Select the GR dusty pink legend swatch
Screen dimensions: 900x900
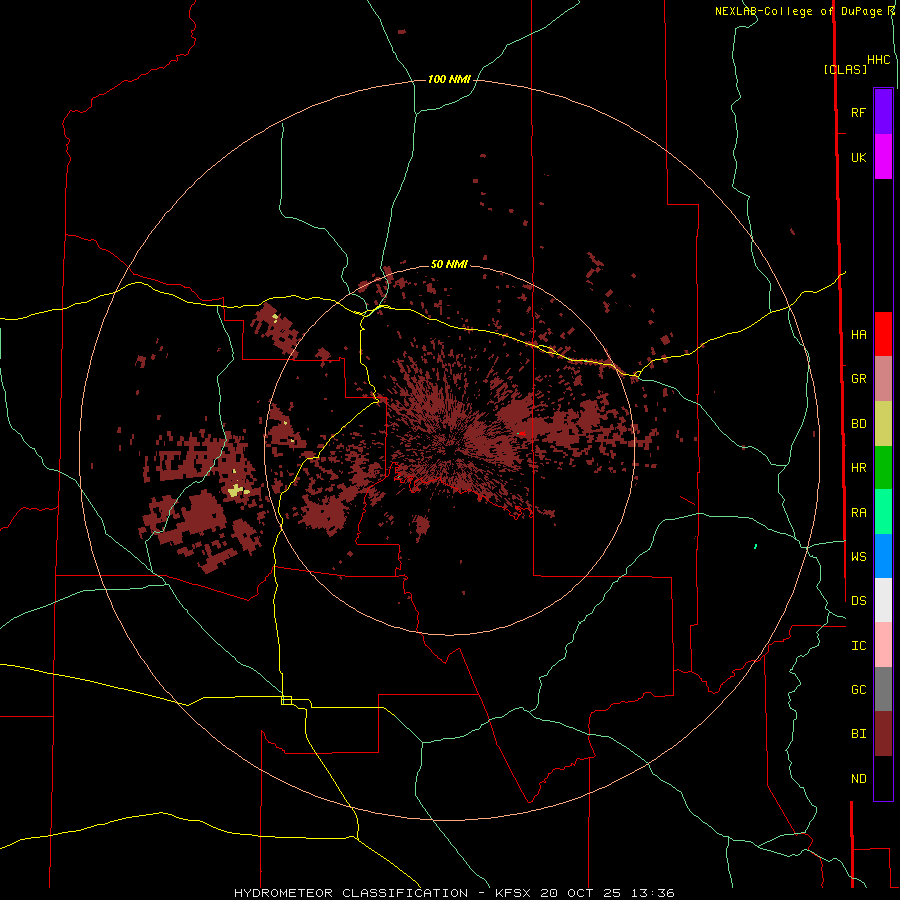(883, 379)
